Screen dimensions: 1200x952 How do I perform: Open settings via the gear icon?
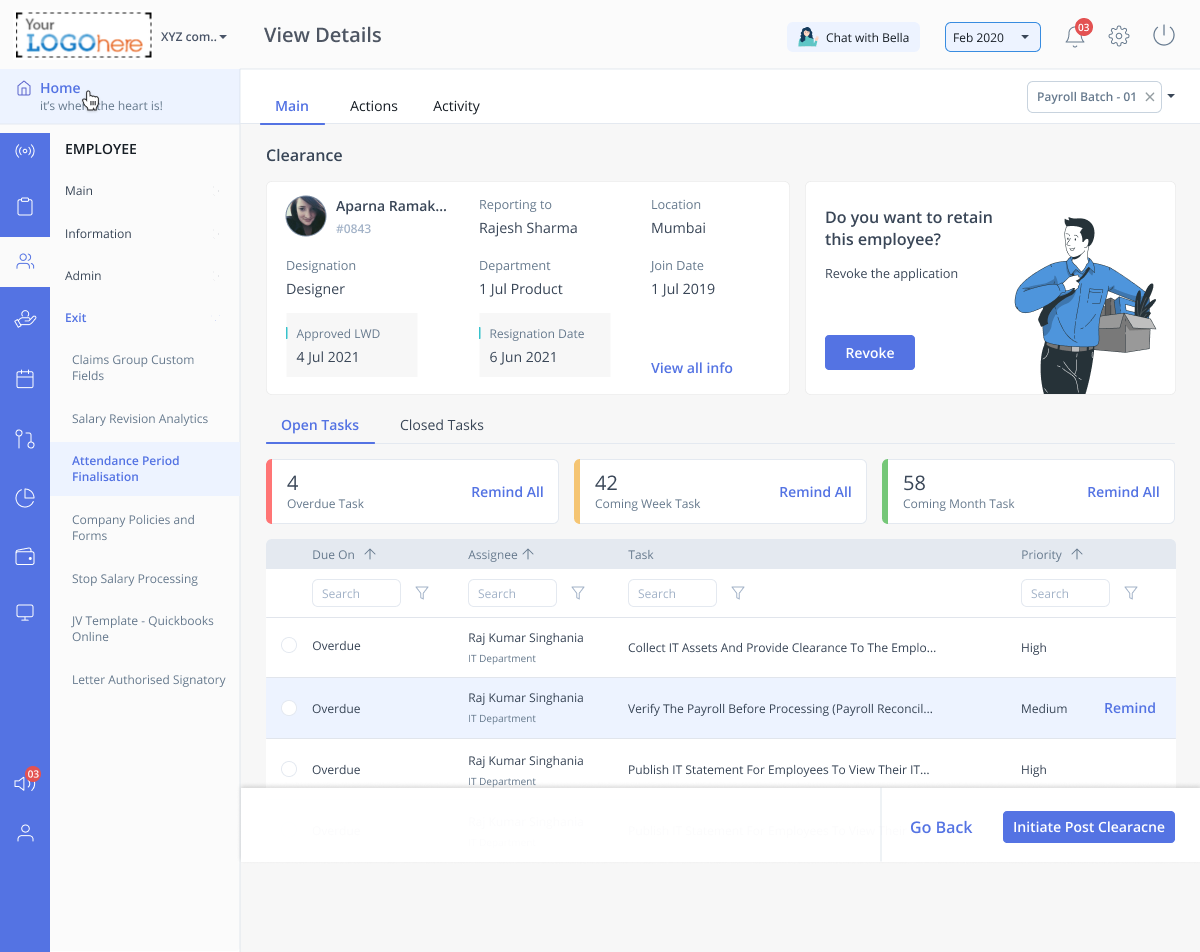[1119, 37]
